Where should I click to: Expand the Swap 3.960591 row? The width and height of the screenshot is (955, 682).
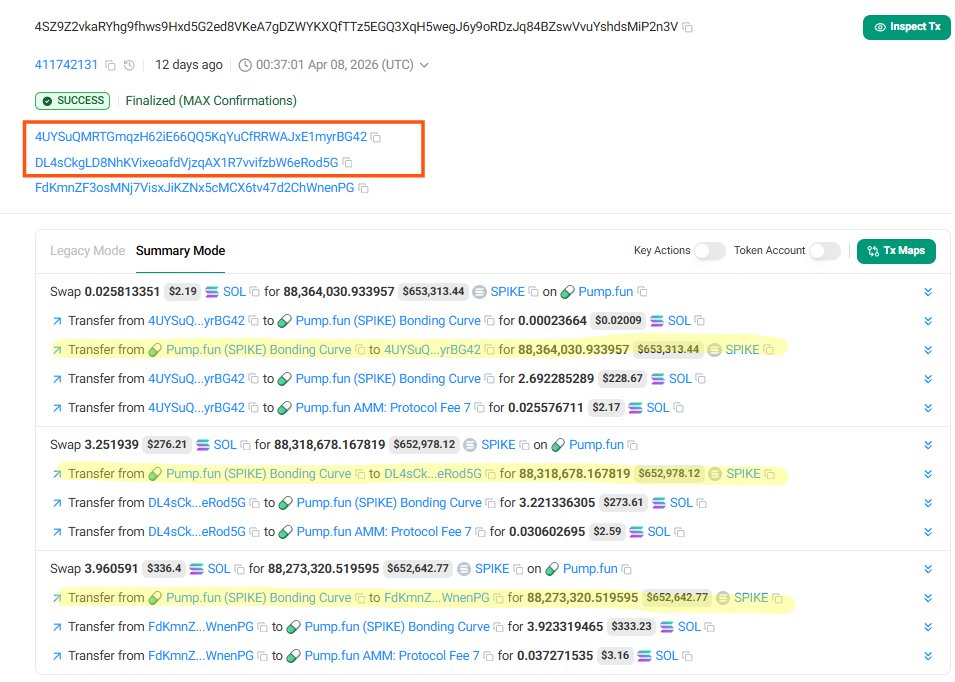pos(928,570)
